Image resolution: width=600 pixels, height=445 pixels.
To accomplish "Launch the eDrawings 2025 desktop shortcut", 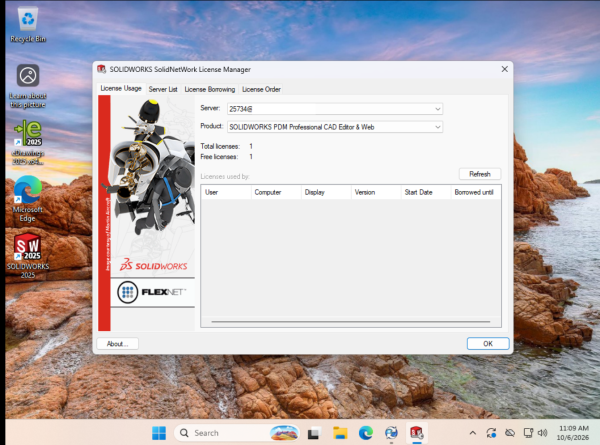I will click(x=28, y=142).
